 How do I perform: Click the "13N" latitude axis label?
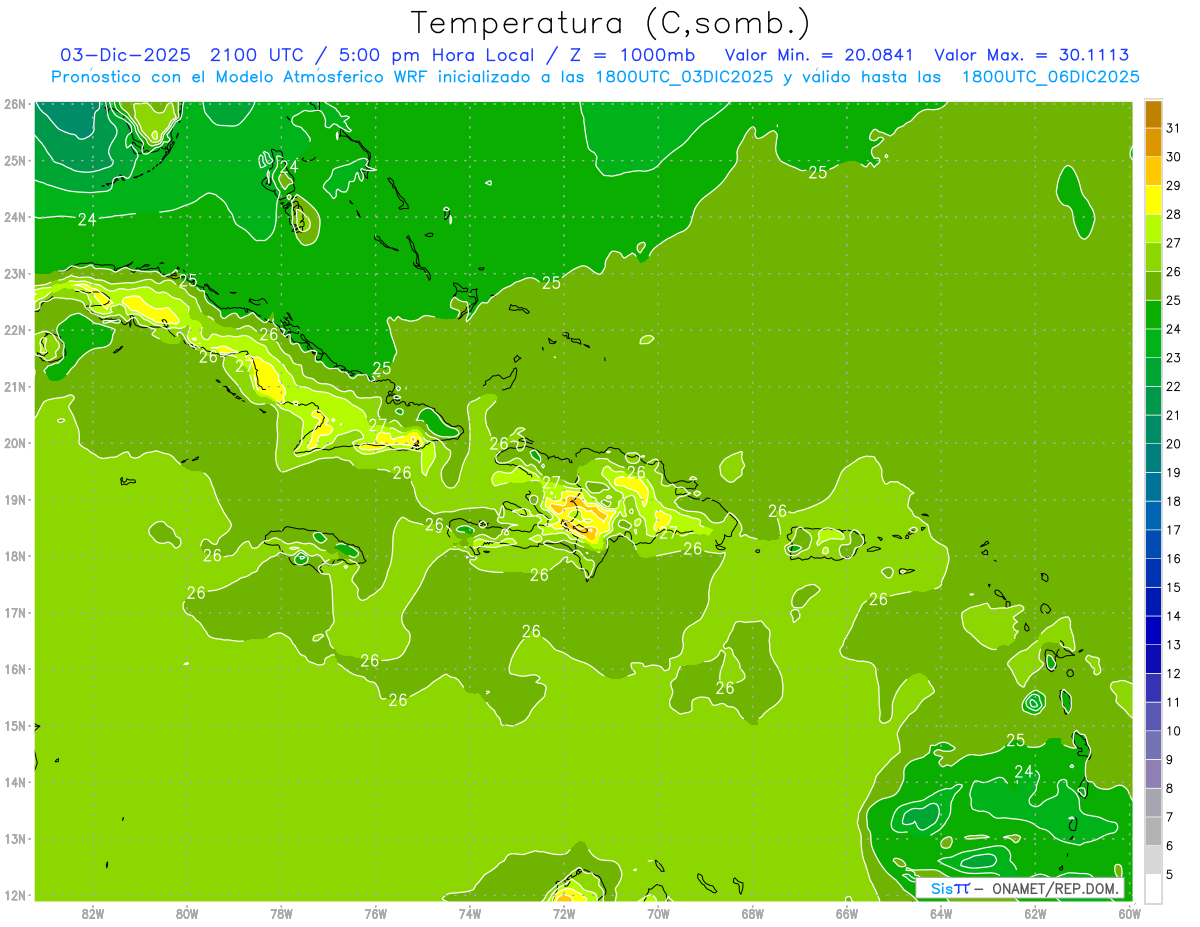pos(15,838)
